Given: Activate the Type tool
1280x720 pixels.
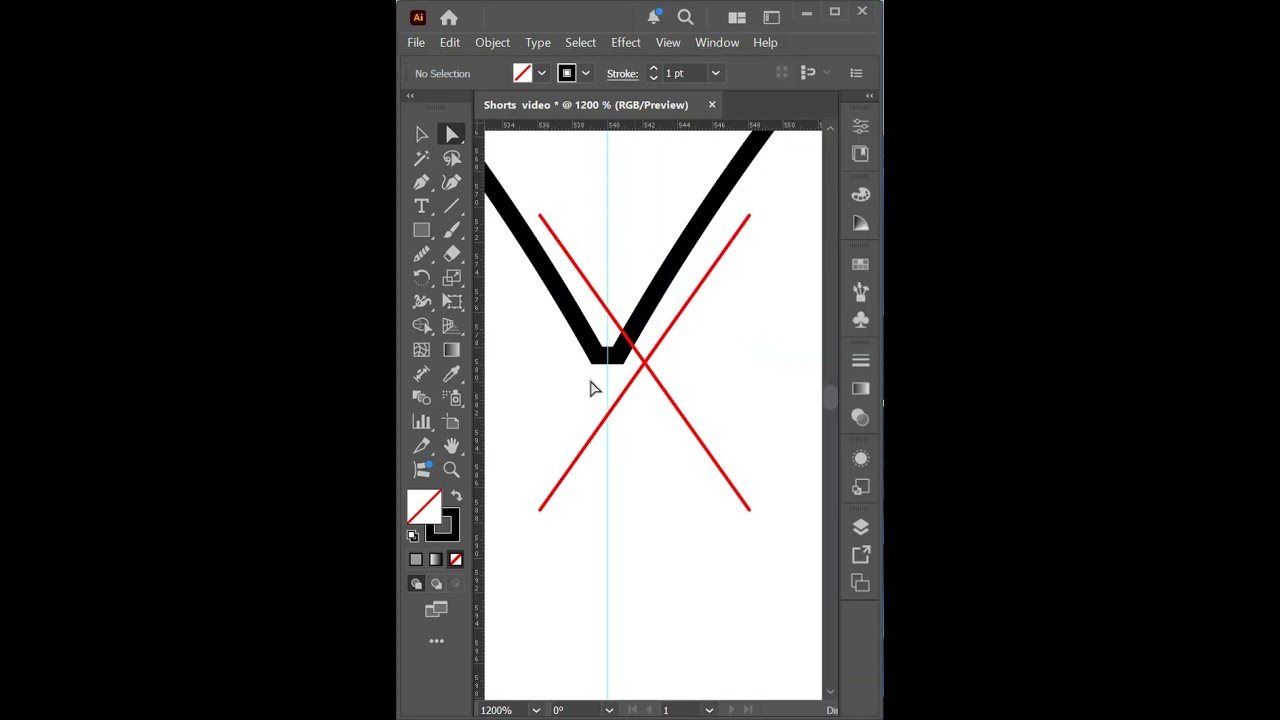Looking at the screenshot, I should pyautogui.click(x=422, y=206).
